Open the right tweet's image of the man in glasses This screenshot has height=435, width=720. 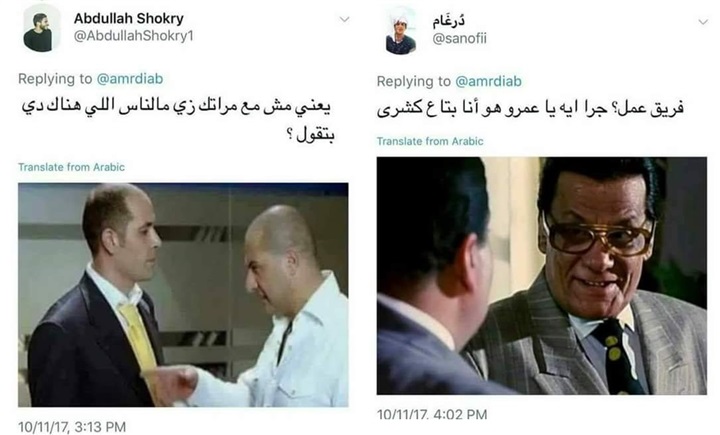pos(542,276)
